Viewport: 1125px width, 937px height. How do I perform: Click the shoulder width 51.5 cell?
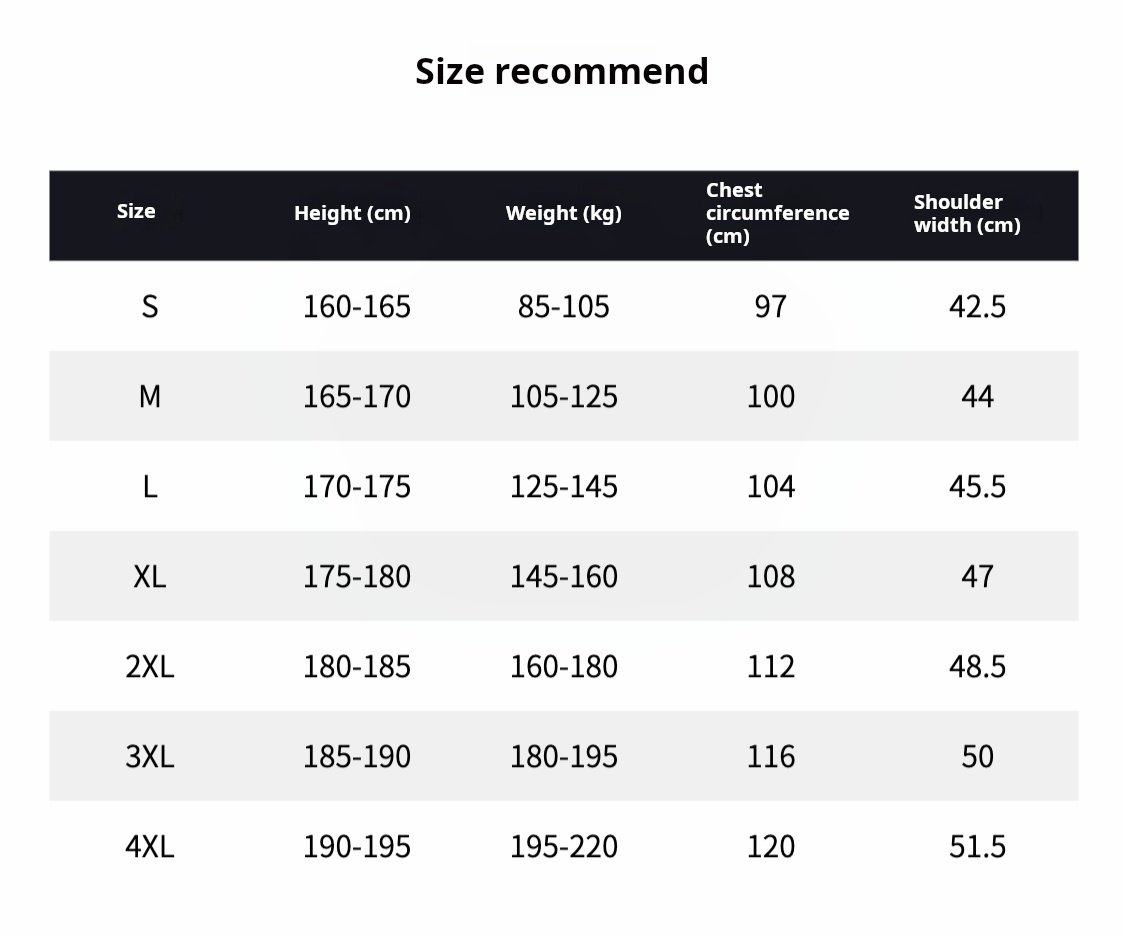tap(977, 847)
